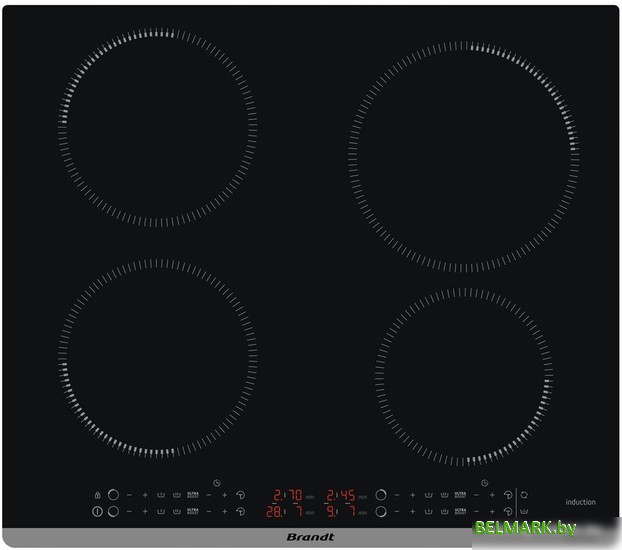Tap the pot preset icon left of lower-left ULTRA BOOST

(177, 511)
